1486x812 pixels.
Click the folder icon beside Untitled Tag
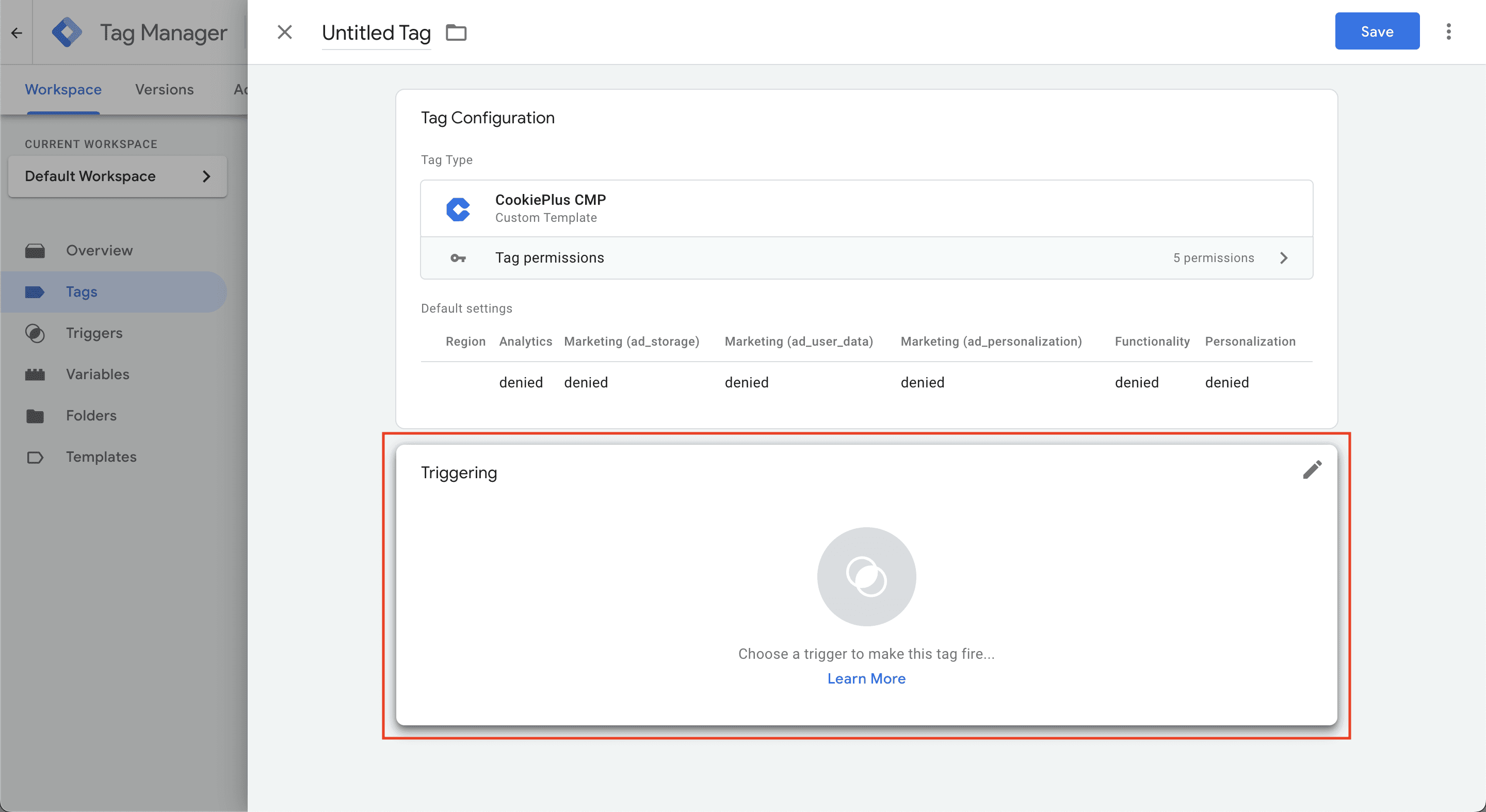[x=456, y=33]
